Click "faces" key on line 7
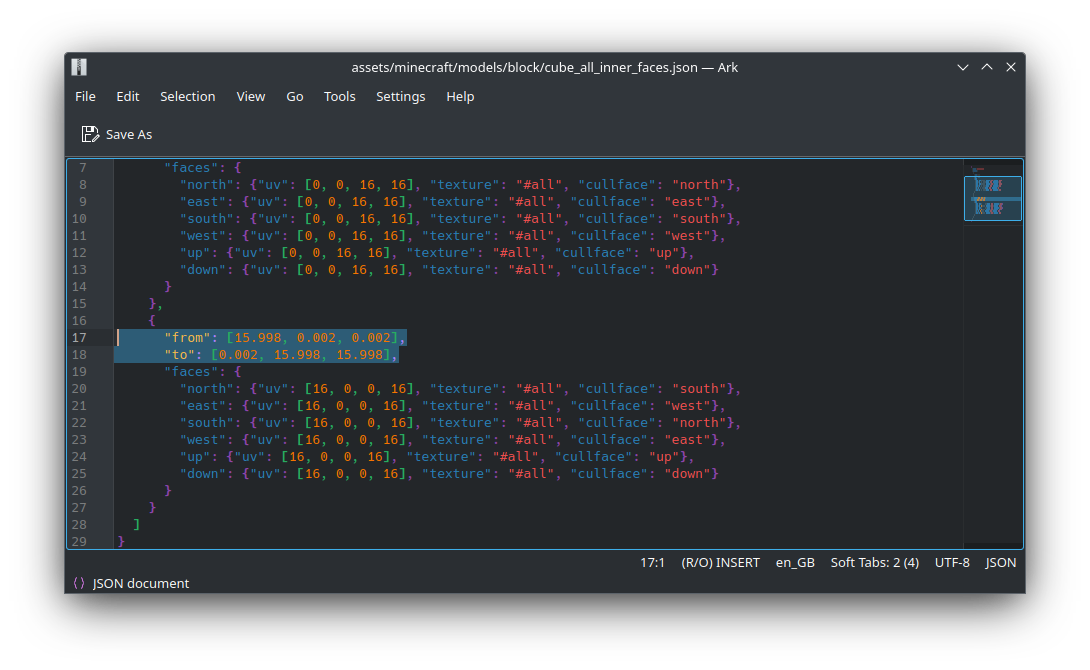 point(191,168)
